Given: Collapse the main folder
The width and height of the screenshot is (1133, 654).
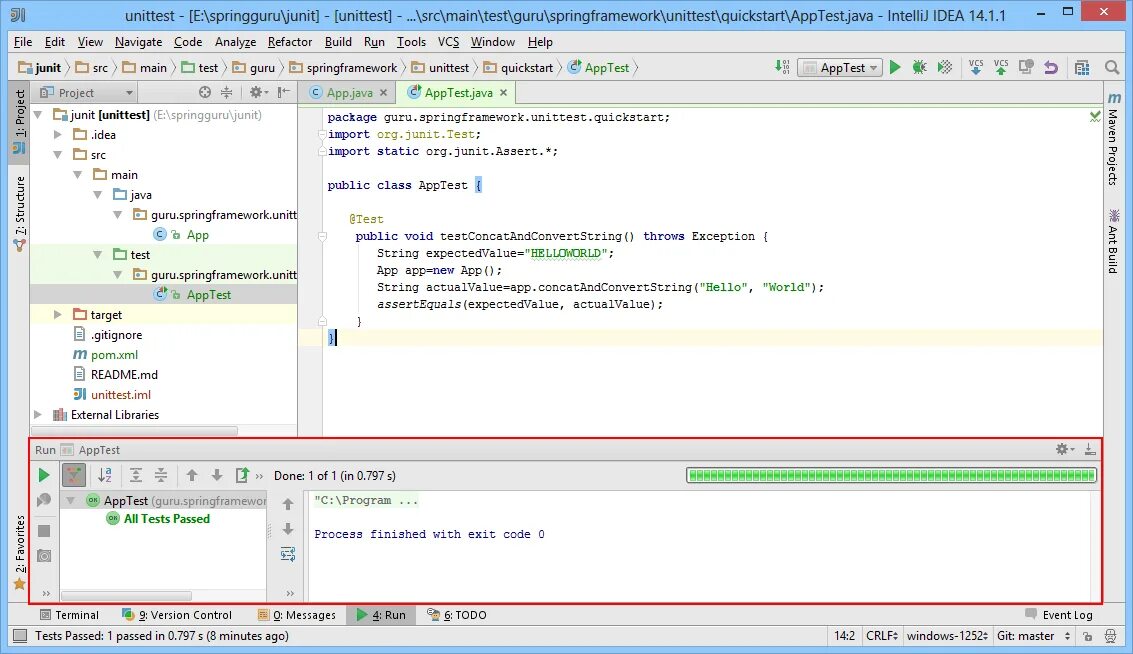Looking at the screenshot, I should pyautogui.click(x=77, y=175).
